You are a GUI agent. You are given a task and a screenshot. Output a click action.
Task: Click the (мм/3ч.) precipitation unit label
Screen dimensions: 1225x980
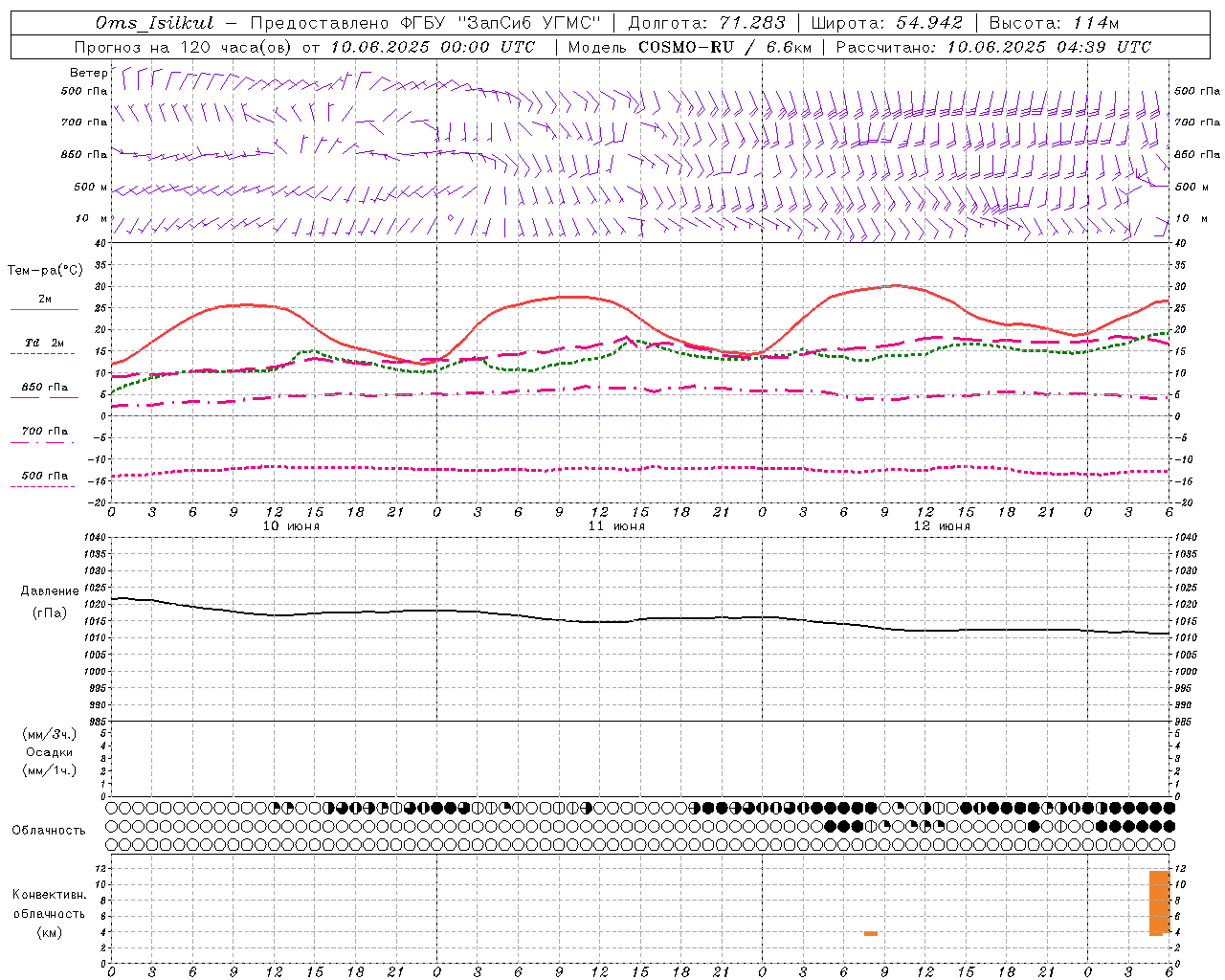[x=50, y=735]
